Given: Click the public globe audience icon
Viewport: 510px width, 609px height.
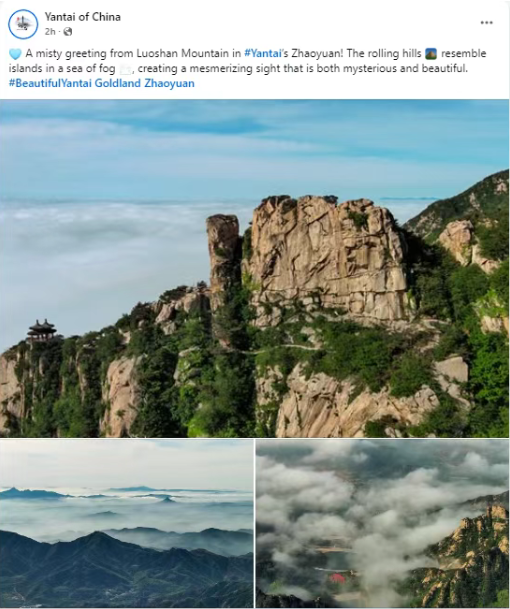Looking at the screenshot, I should point(68,31).
